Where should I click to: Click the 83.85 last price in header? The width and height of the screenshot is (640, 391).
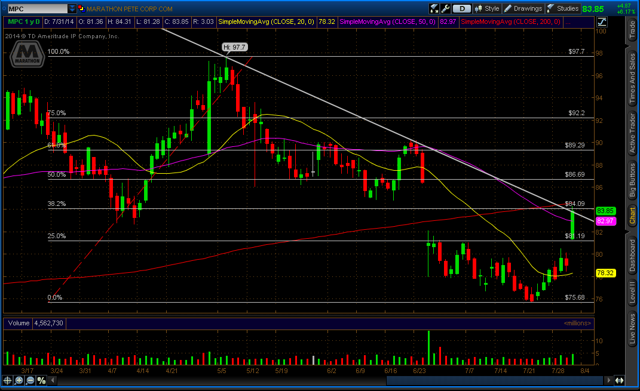(593, 9)
